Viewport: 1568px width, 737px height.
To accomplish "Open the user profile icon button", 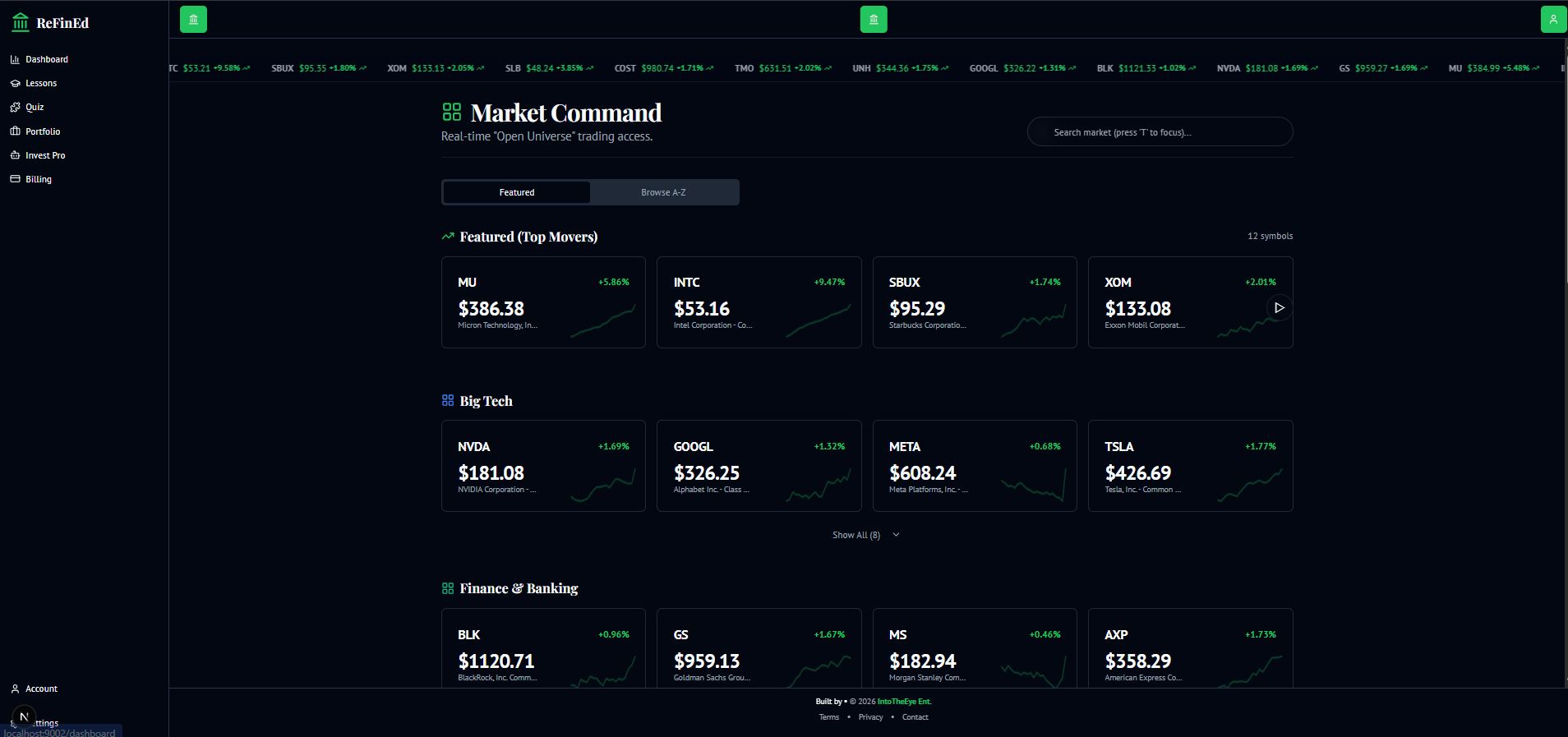I will pyautogui.click(x=1553, y=19).
